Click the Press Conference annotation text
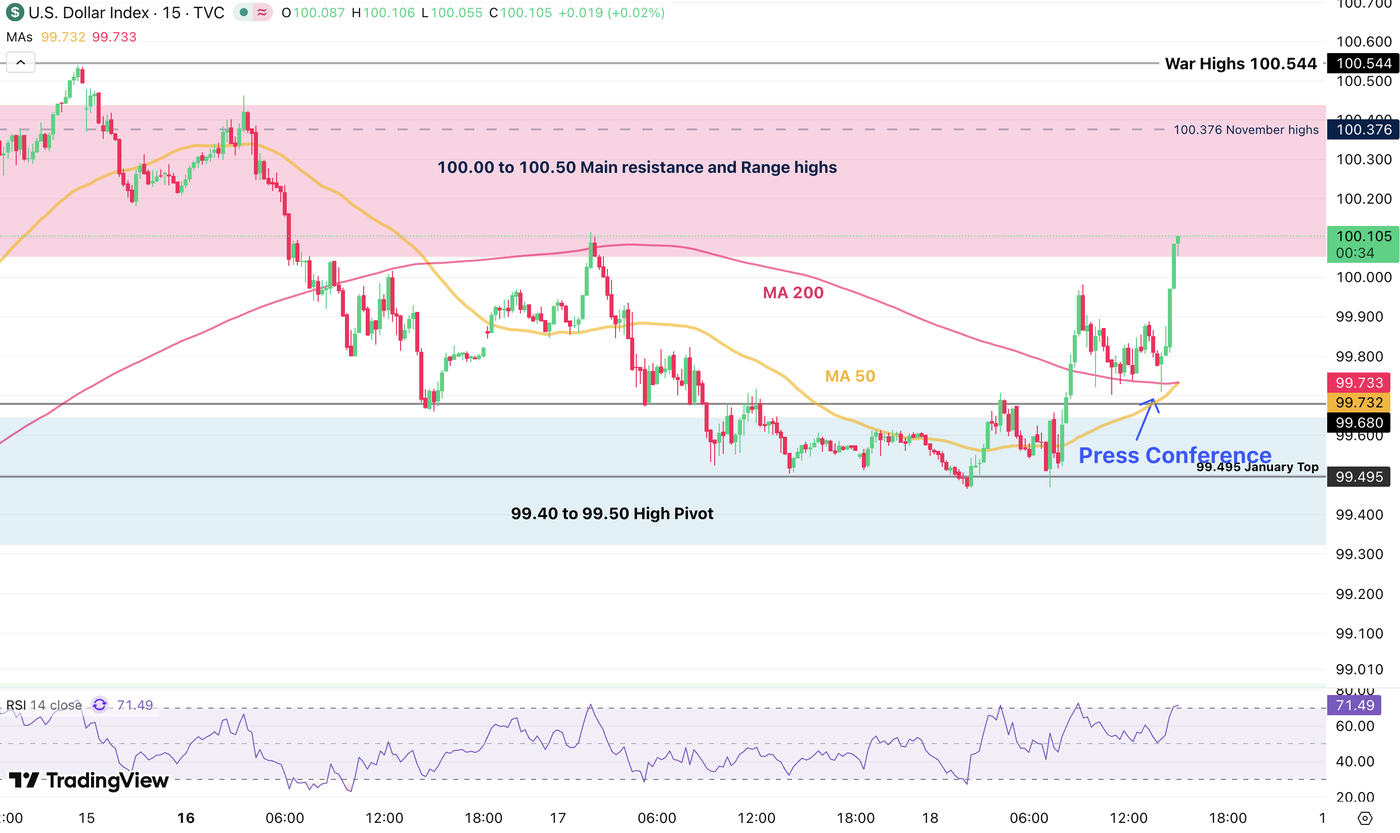The width and height of the screenshot is (1400, 833). pos(1175,455)
